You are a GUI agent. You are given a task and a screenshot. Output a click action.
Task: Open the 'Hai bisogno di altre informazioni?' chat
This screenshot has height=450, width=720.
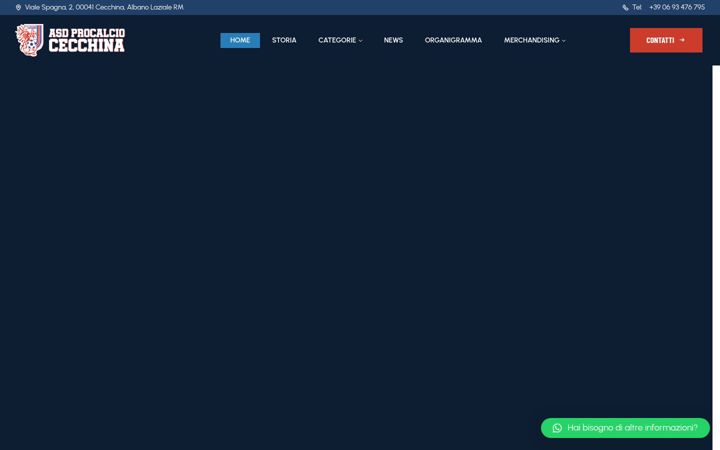point(625,428)
